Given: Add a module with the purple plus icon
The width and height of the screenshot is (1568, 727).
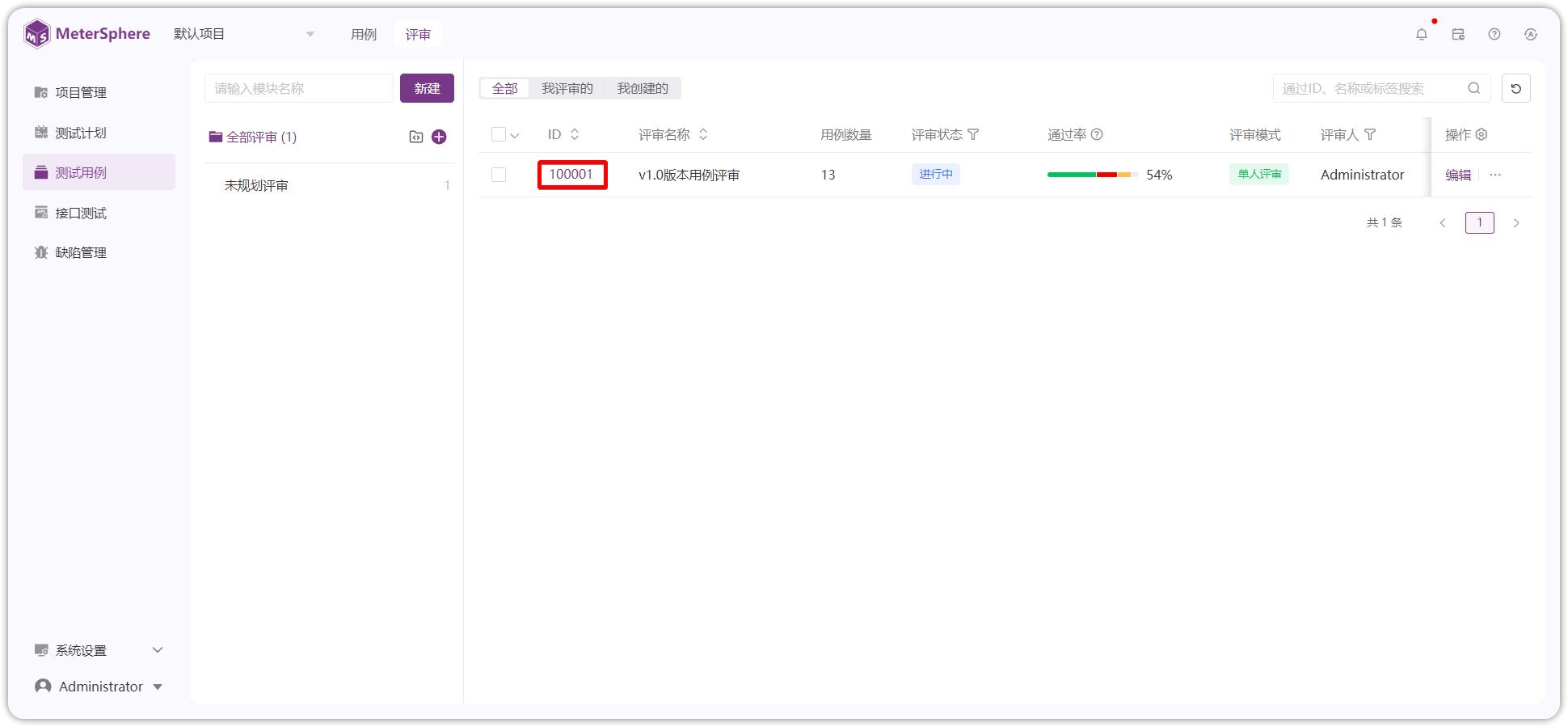Looking at the screenshot, I should (439, 137).
